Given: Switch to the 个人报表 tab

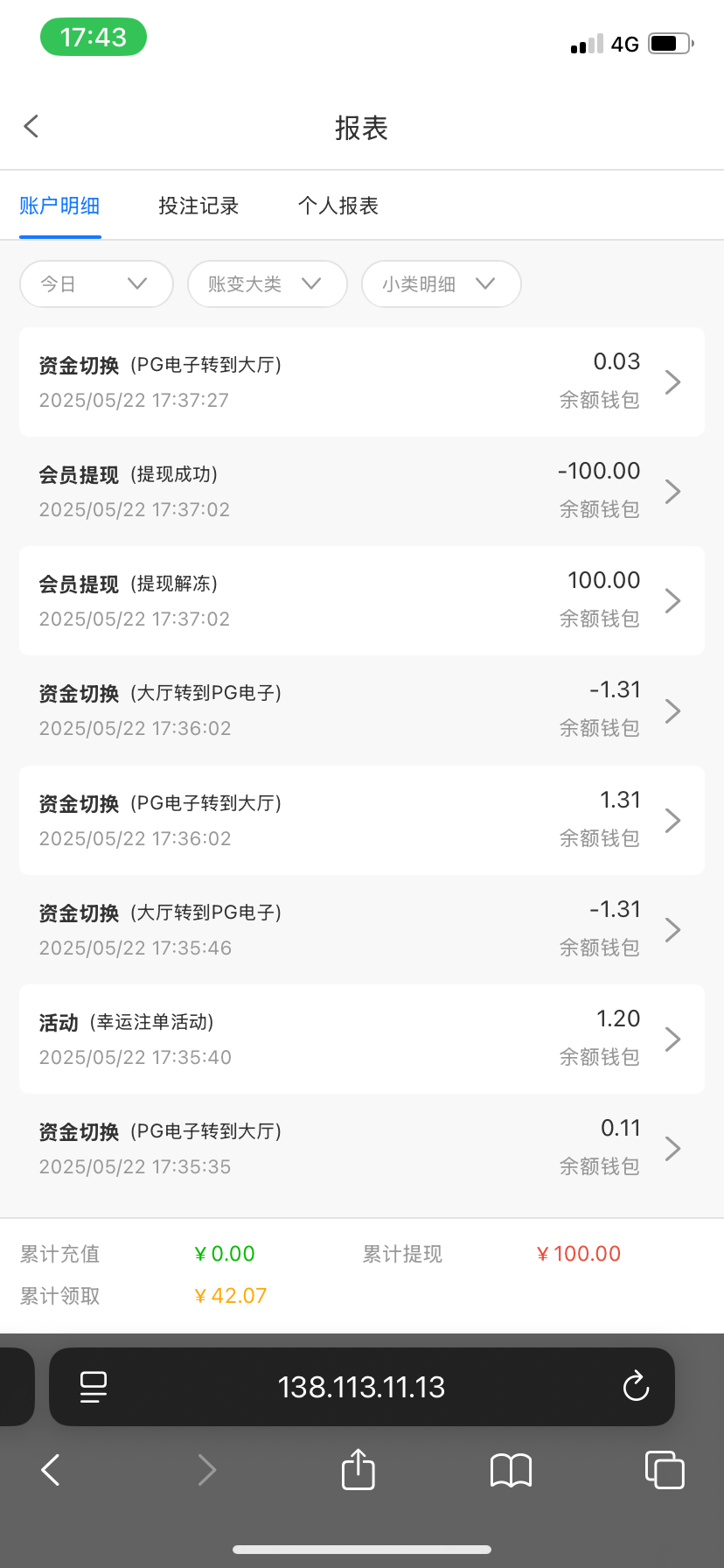Looking at the screenshot, I should (x=338, y=206).
